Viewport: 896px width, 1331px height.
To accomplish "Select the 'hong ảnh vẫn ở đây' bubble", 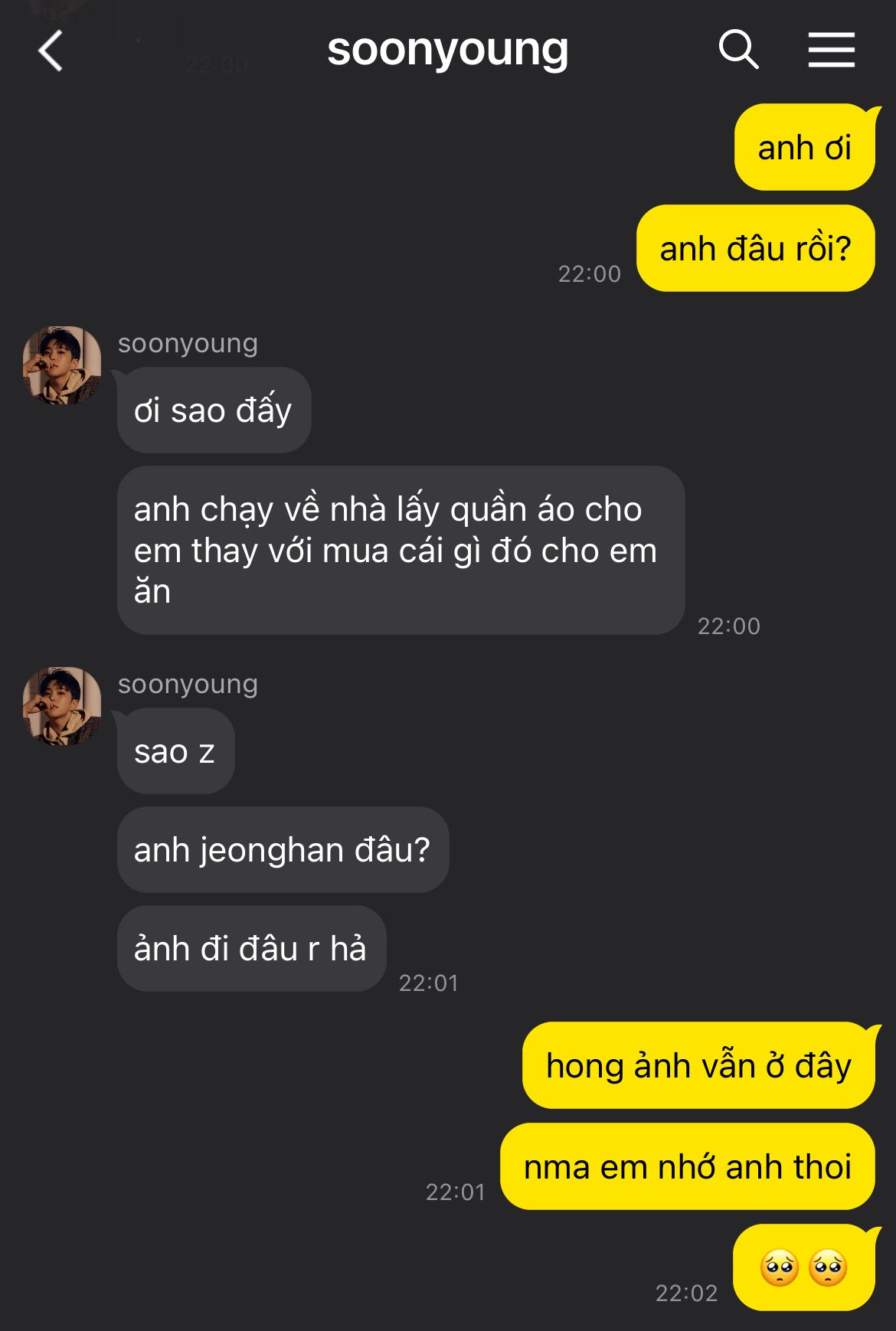I will click(x=698, y=1065).
